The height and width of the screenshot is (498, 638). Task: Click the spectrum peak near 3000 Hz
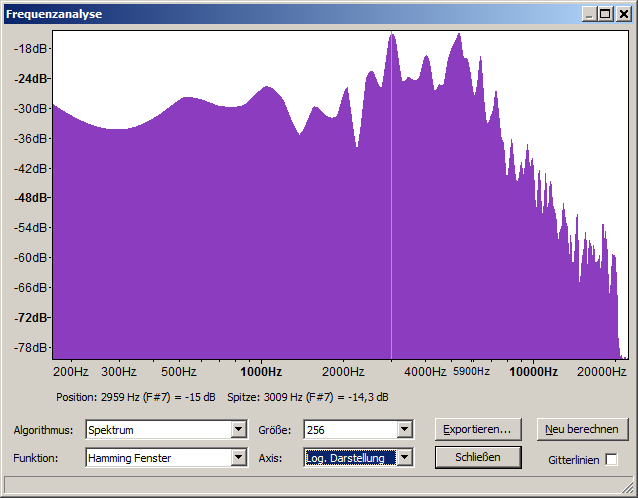click(392, 37)
